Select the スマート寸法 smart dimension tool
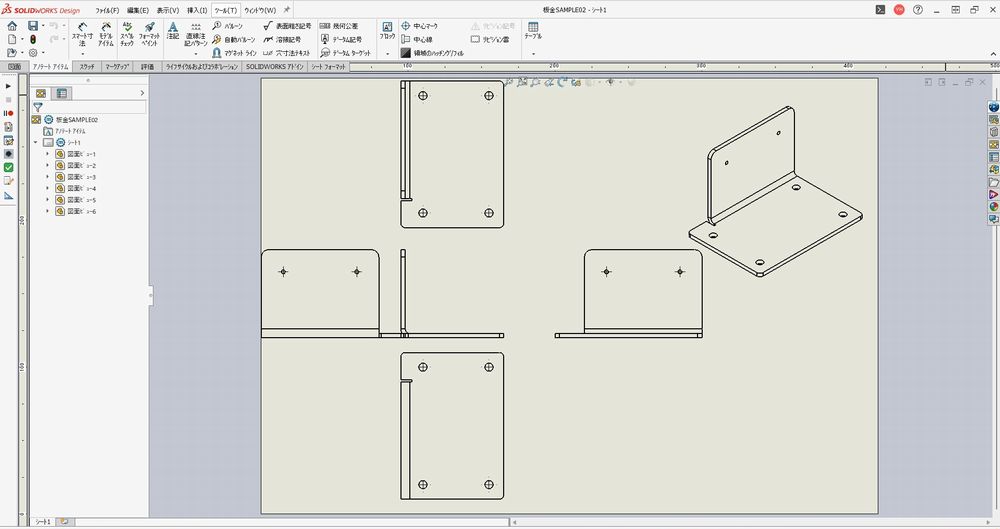This screenshot has height=529, width=1000. tap(82, 34)
